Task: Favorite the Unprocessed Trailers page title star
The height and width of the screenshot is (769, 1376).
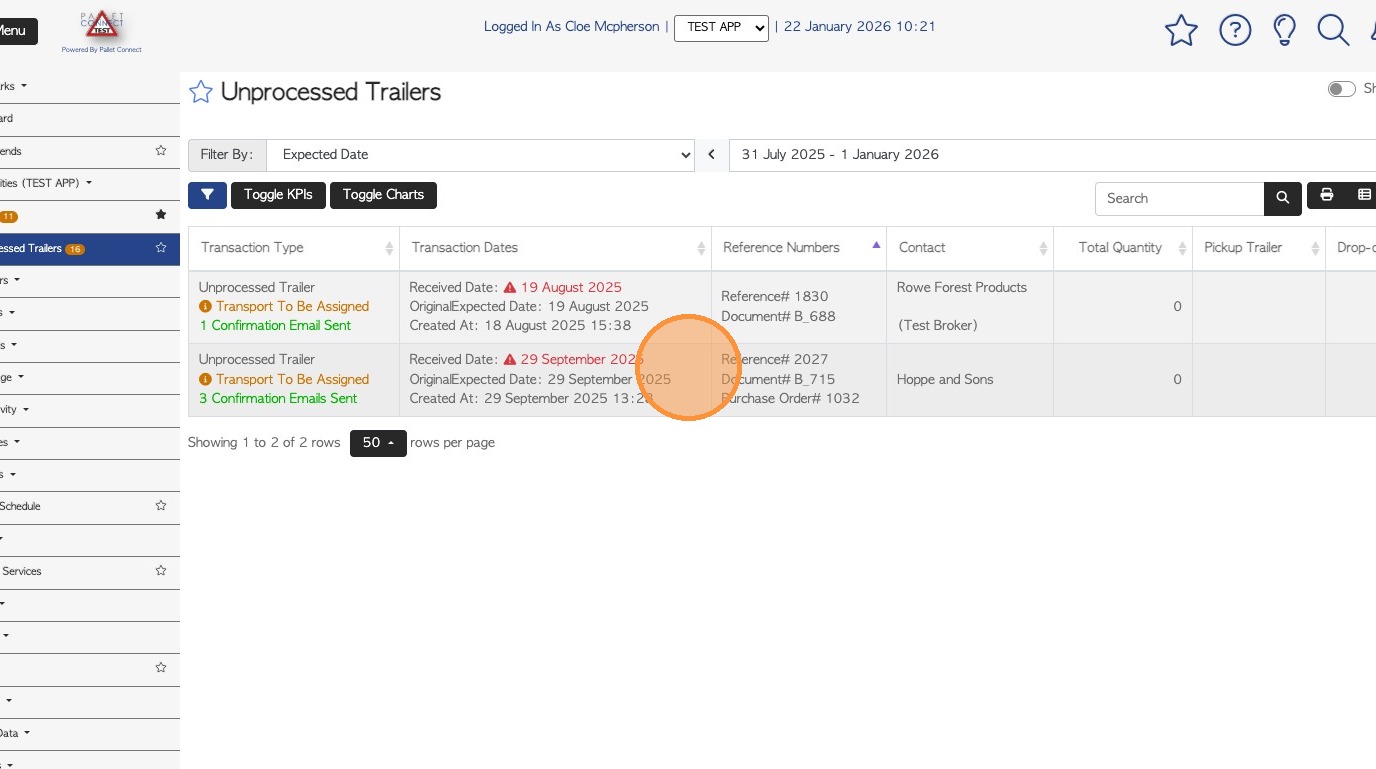Action: 201,92
